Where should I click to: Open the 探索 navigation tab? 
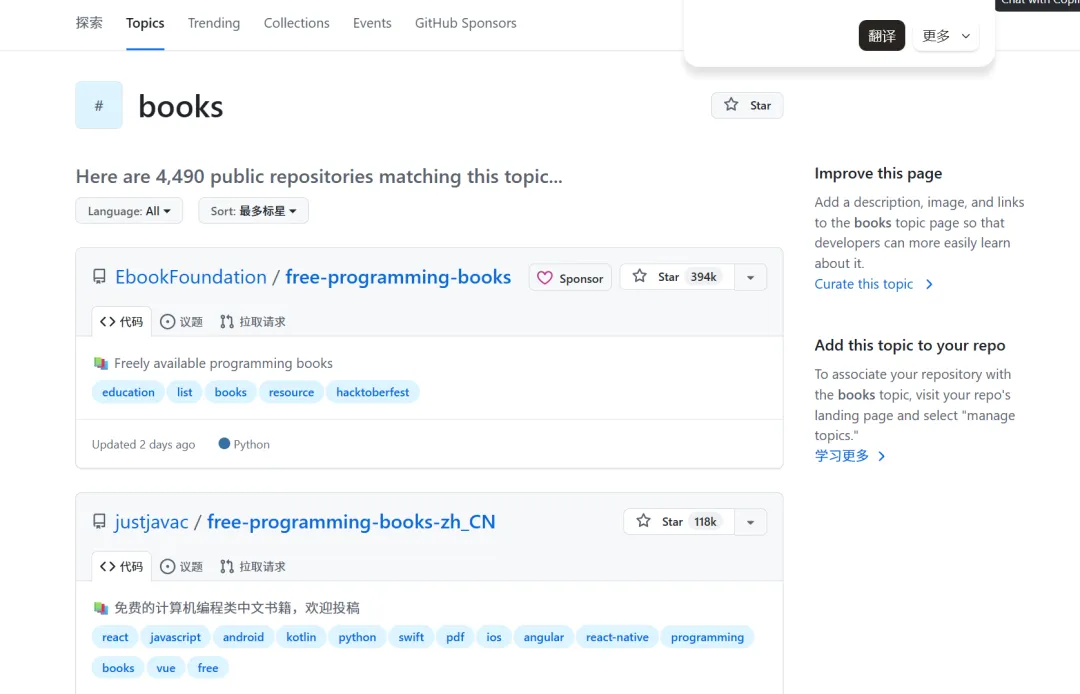pyautogui.click(x=89, y=23)
